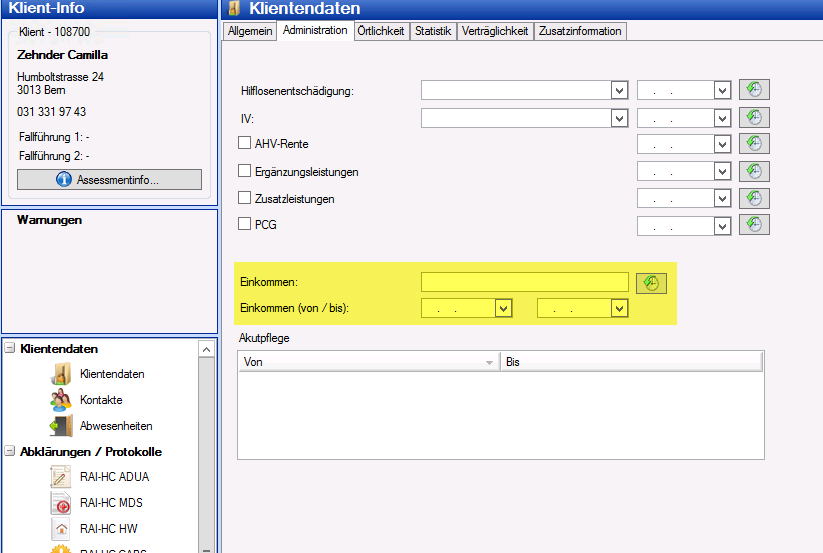
Task: Click the Kontakte people icon
Action: 61,400
